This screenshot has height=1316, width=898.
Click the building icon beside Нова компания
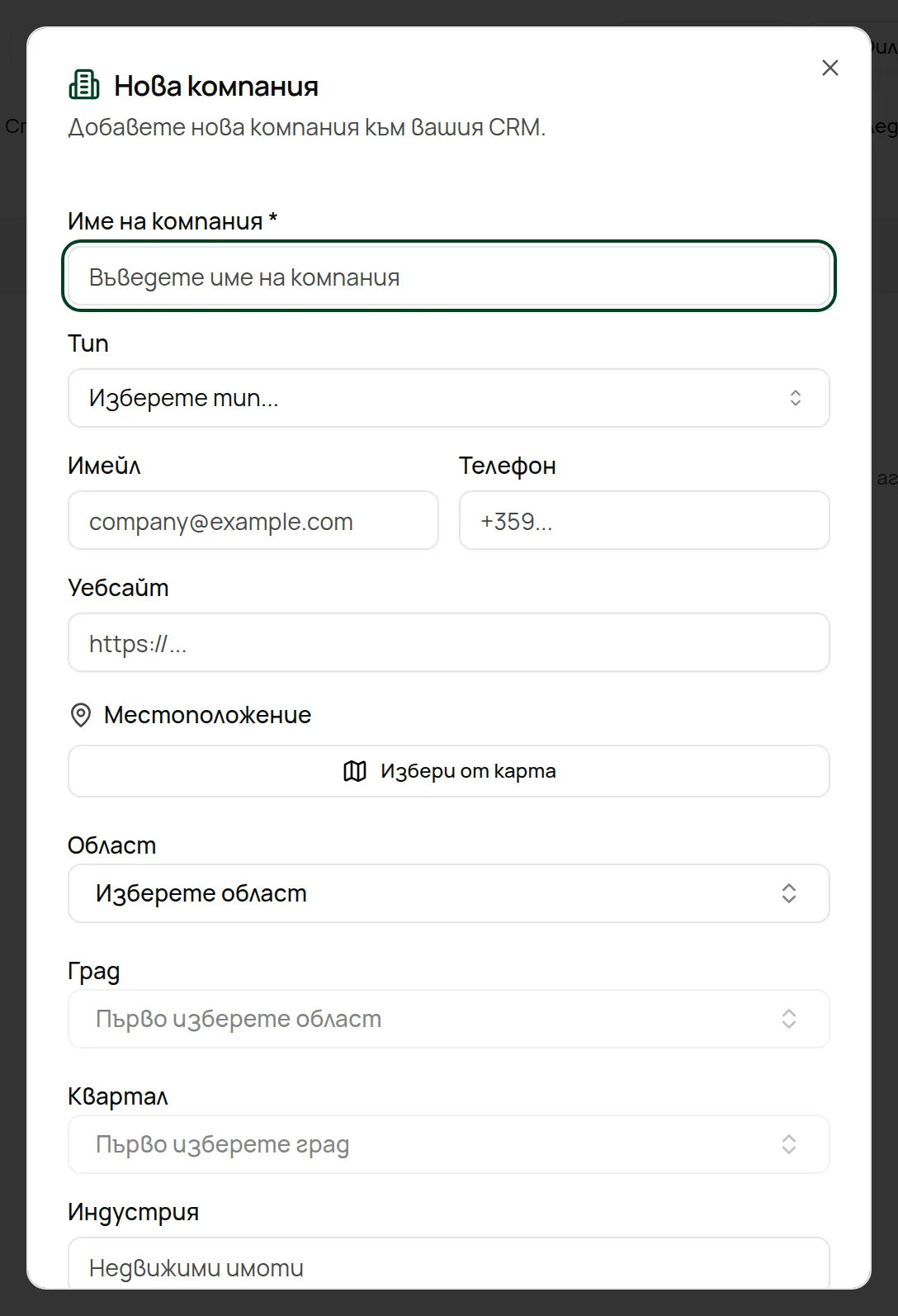pos(83,85)
